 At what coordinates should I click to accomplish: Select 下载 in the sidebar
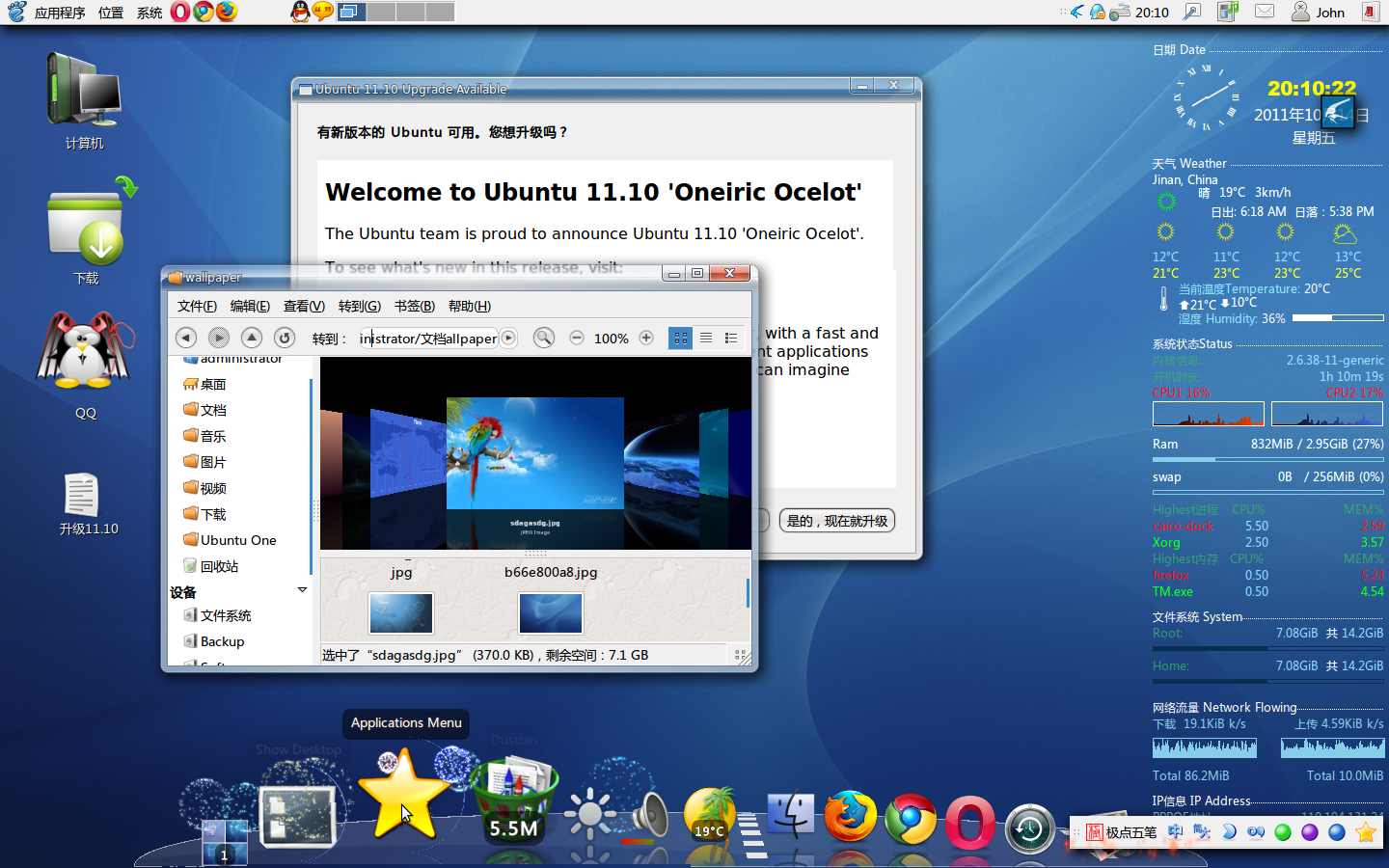pos(204,514)
